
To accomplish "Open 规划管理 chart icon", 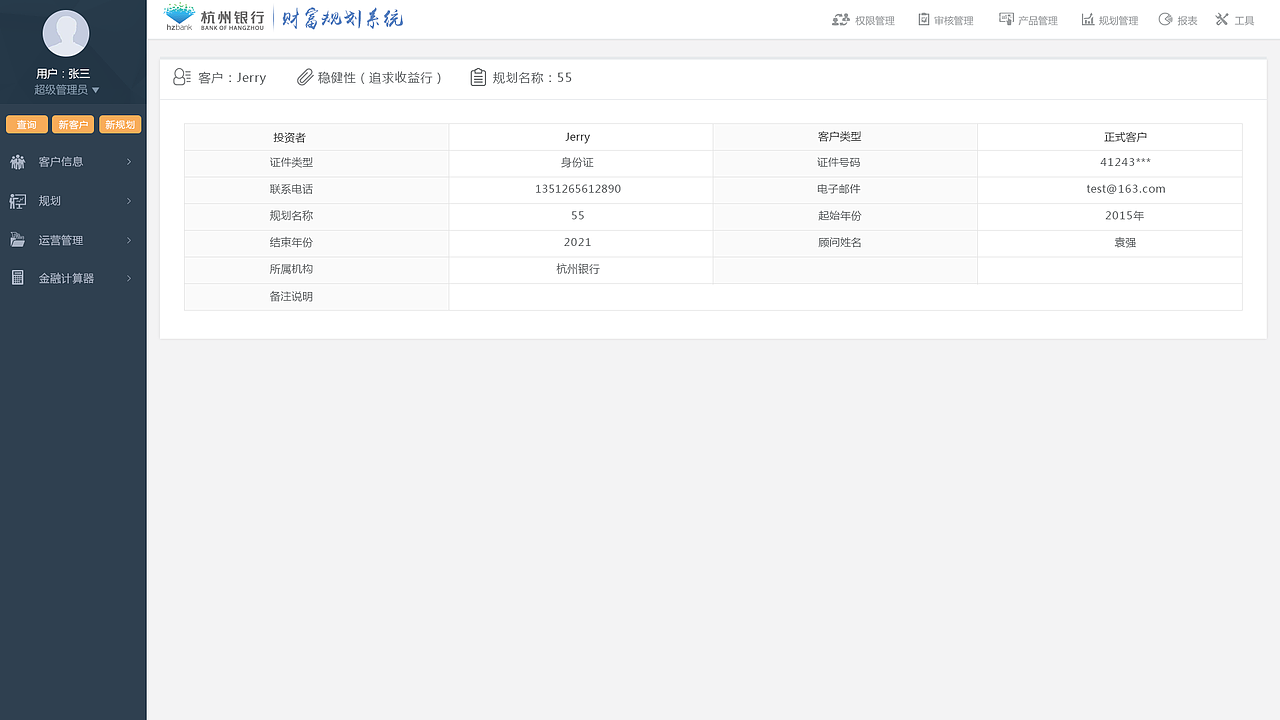I will click(1087, 19).
